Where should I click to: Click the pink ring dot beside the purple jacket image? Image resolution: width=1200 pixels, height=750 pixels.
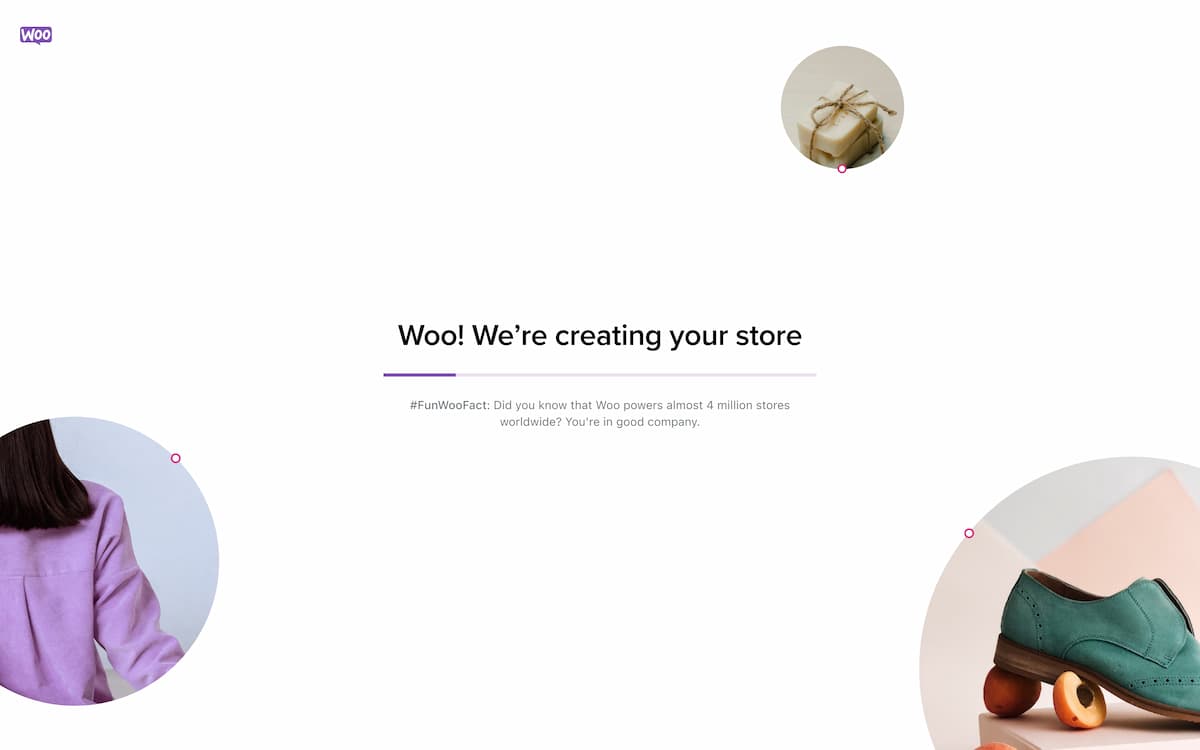coord(176,458)
